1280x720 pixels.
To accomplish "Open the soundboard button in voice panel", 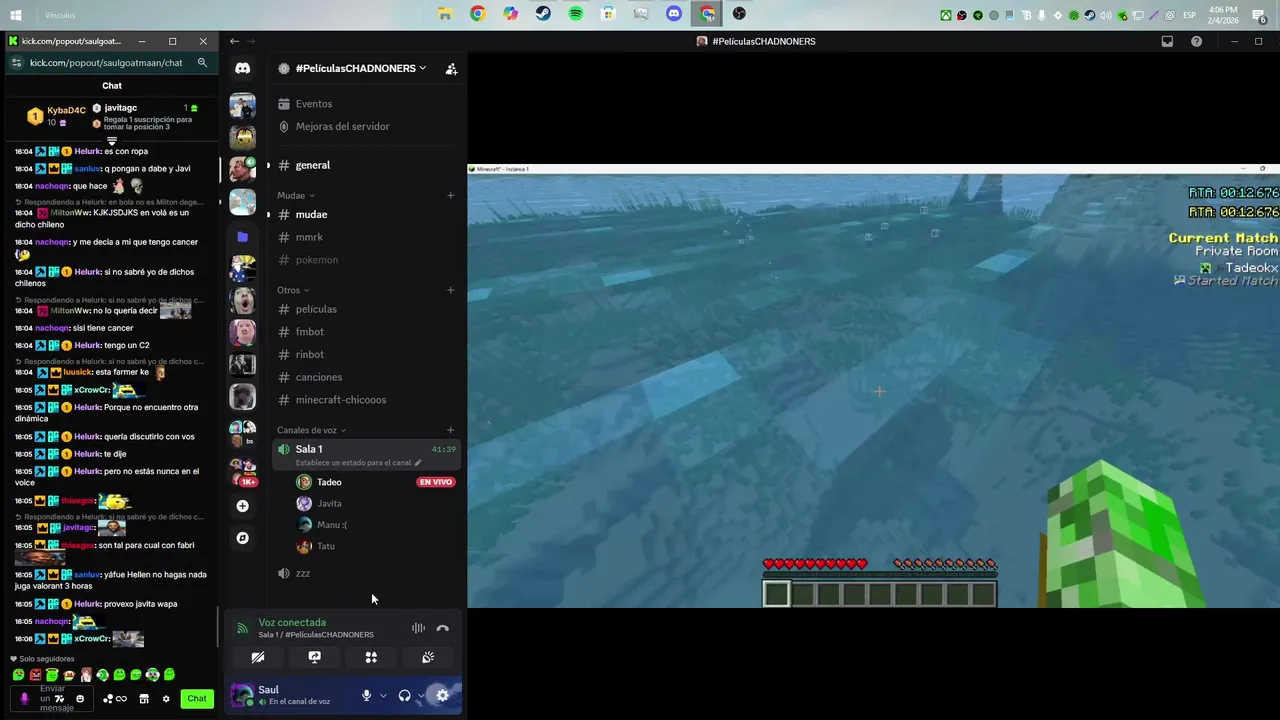I will coord(428,657).
